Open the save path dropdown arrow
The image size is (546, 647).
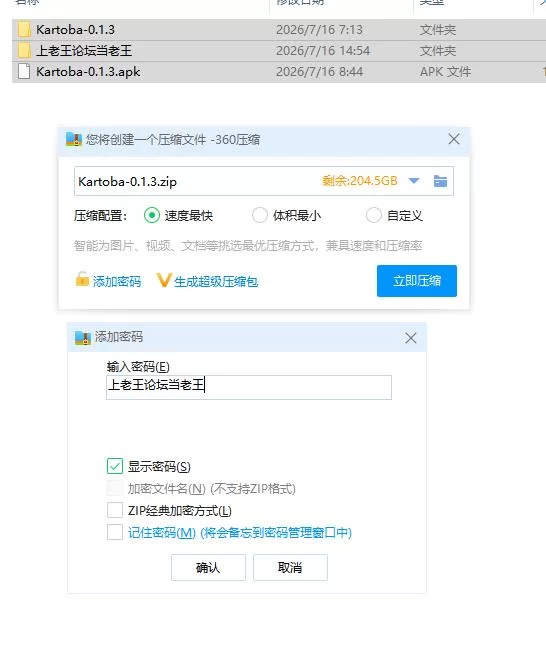click(x=414, y=181)
